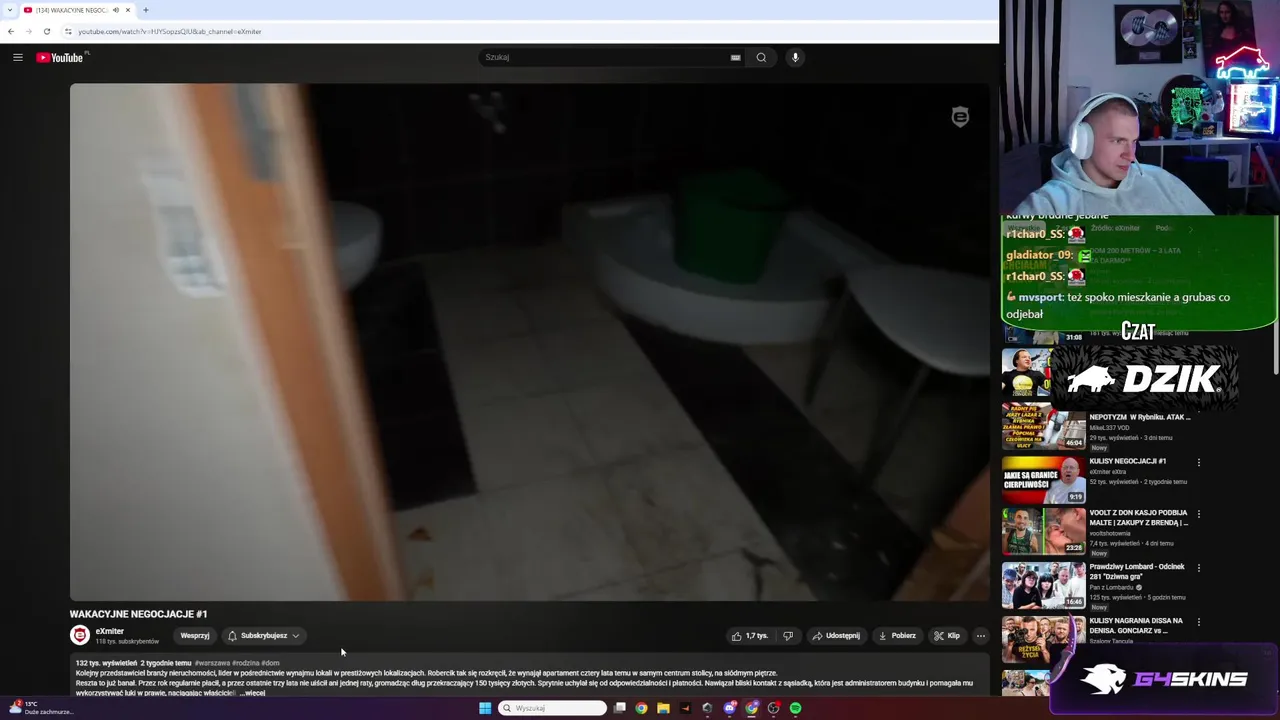Open KULISY NEGOCJACJI #1 video title
This screenshot has height=720, width=1280.
pos(1128,461)
